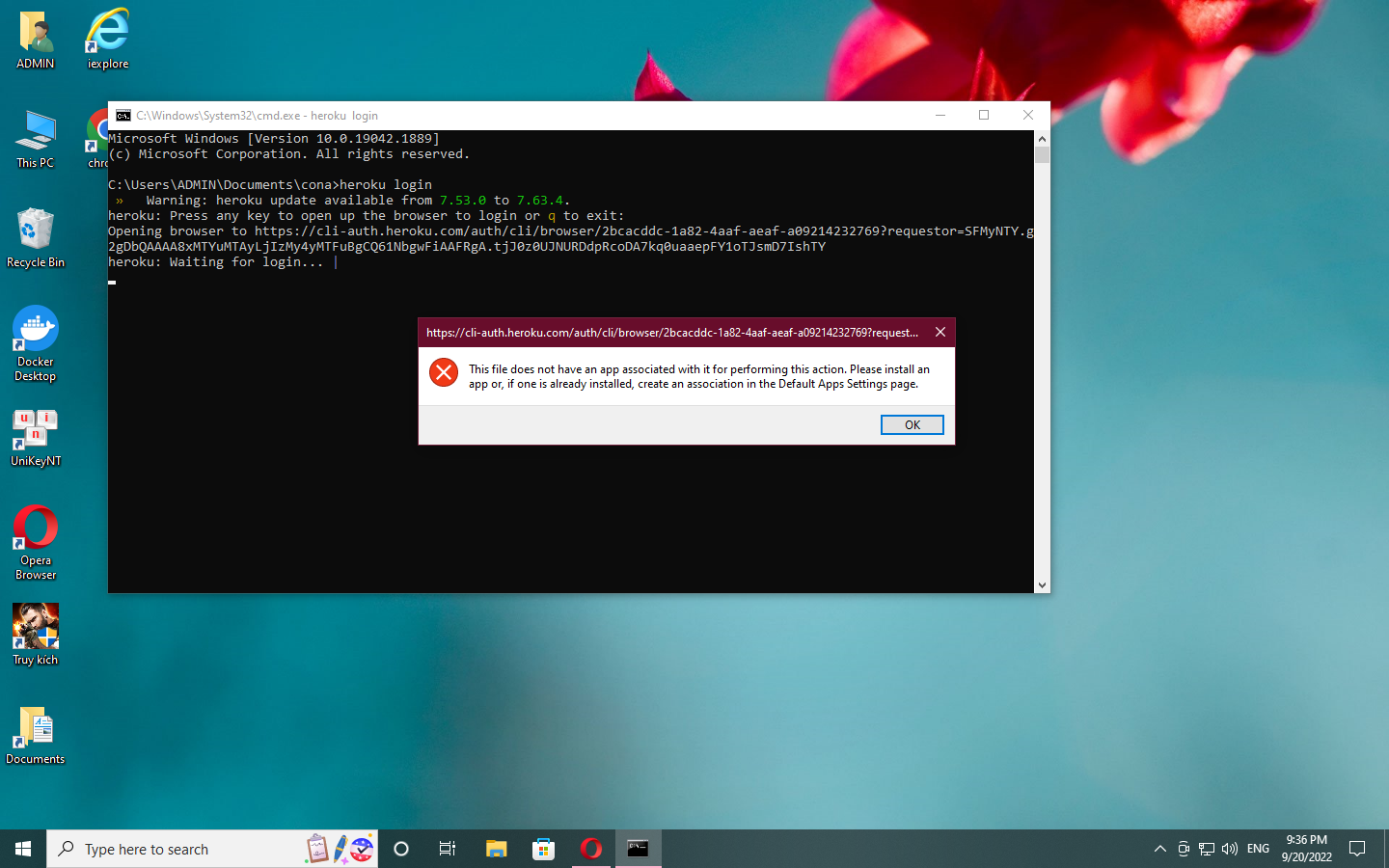Click the cmd scrollbar up arrow

(x=1042, y=138)
